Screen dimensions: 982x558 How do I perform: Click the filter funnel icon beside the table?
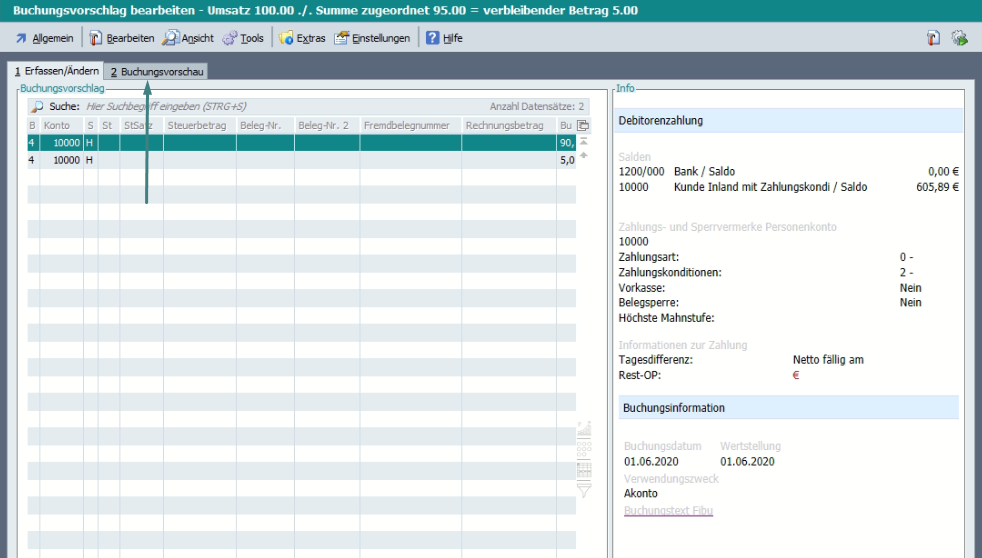point(584,489)
